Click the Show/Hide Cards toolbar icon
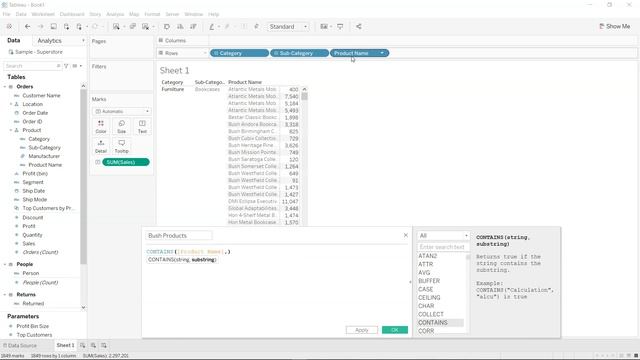 [x=324, y=27]
